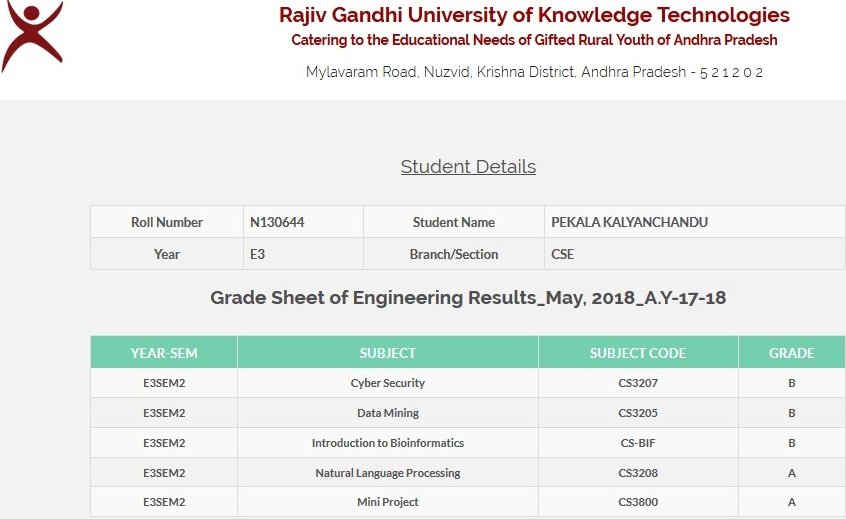Click subject code CS3800
Image resolution: width=846 pixels, height=519 pixels.
[x=638, y=502]
